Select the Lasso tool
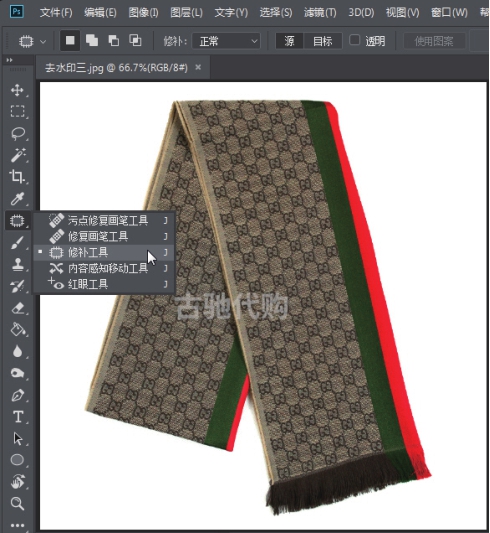 coord(17,134)
